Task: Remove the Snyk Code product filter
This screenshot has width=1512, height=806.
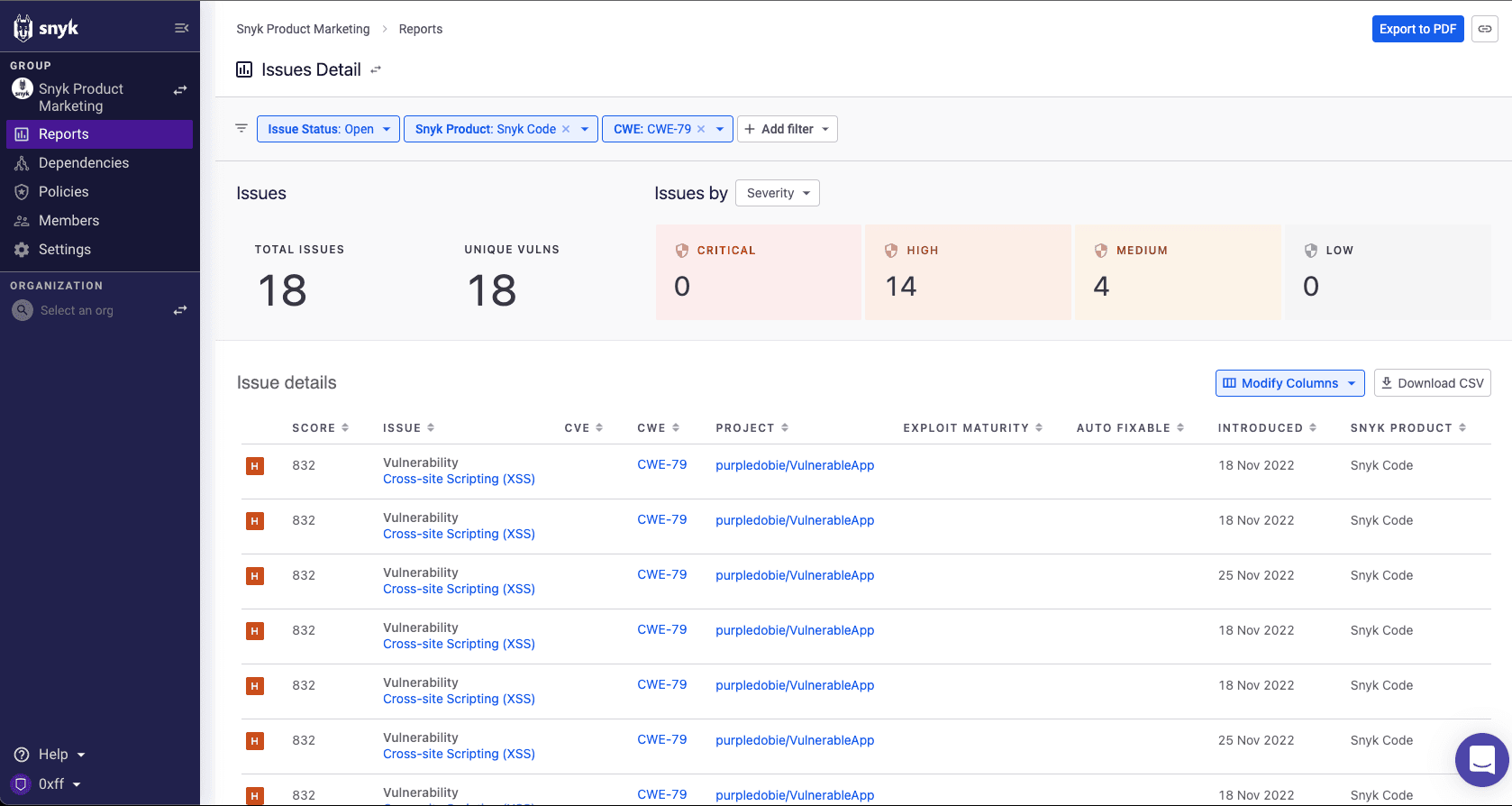Action: point(566,129)
